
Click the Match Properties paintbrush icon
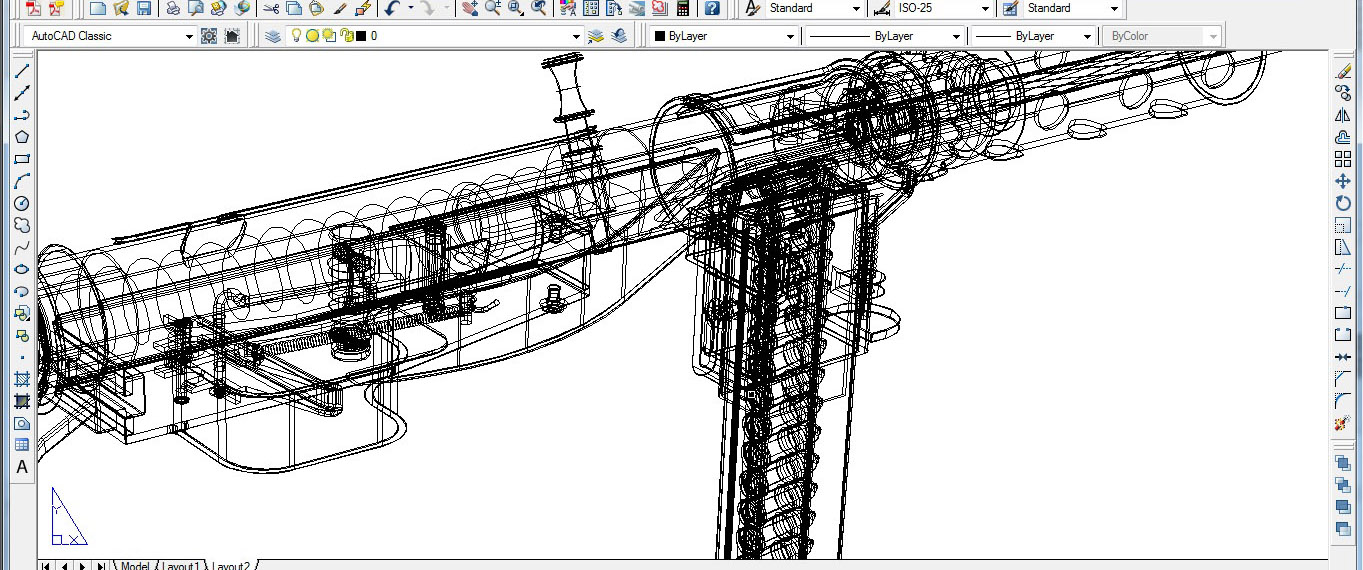[x=340, y=8]
